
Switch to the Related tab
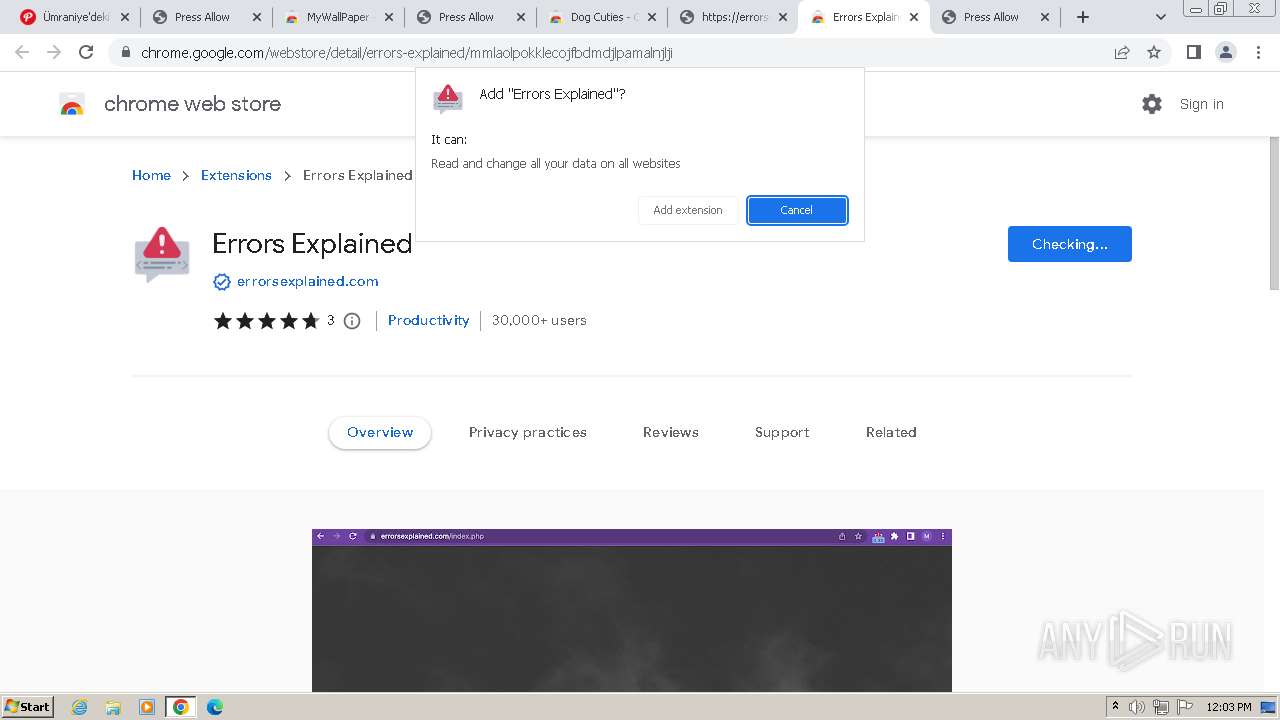pyautogui.click(x=891, y=432)
